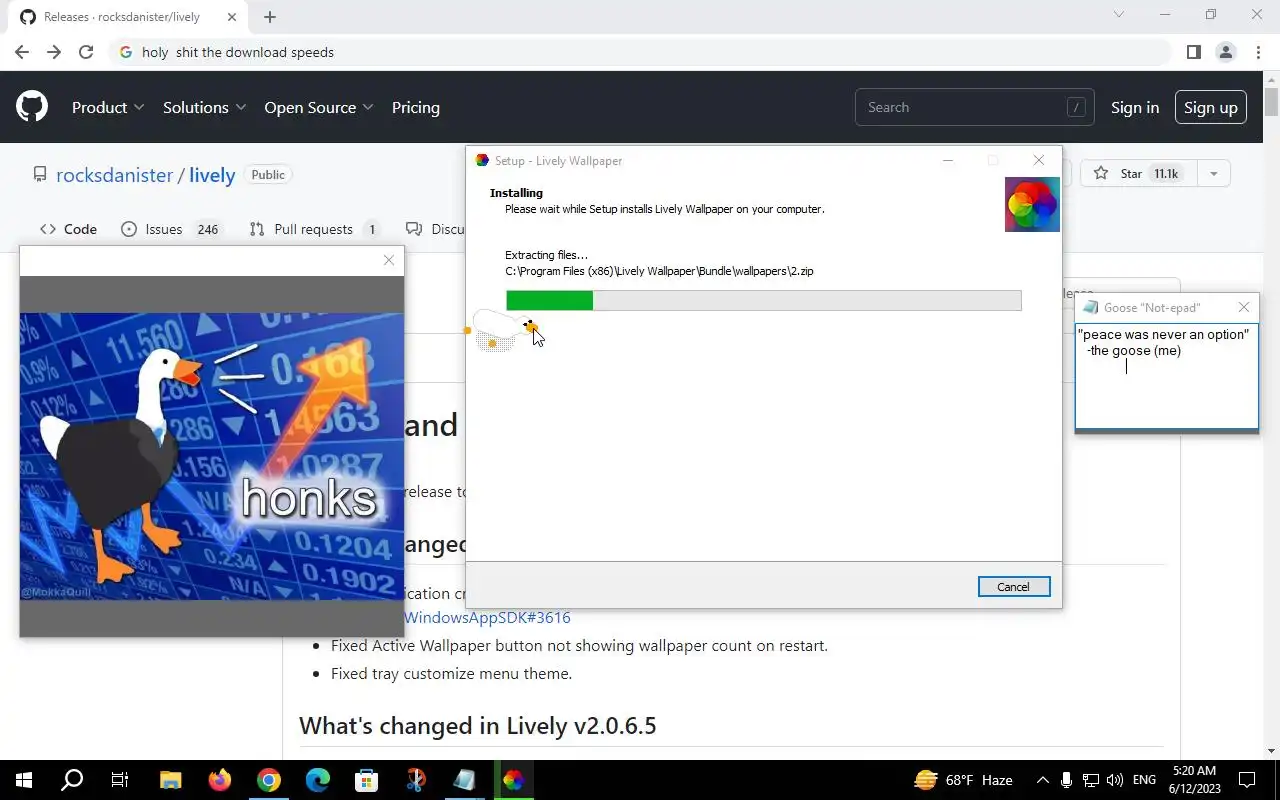Viewport: 1280px width, 800px height.
Task: Click the honks goose meme image
Action: [212, 456]
